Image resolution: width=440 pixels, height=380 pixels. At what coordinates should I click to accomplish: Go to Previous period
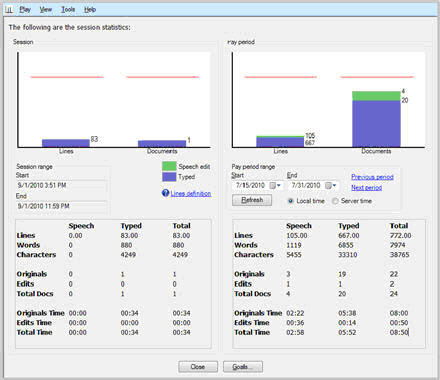point(372,177)
